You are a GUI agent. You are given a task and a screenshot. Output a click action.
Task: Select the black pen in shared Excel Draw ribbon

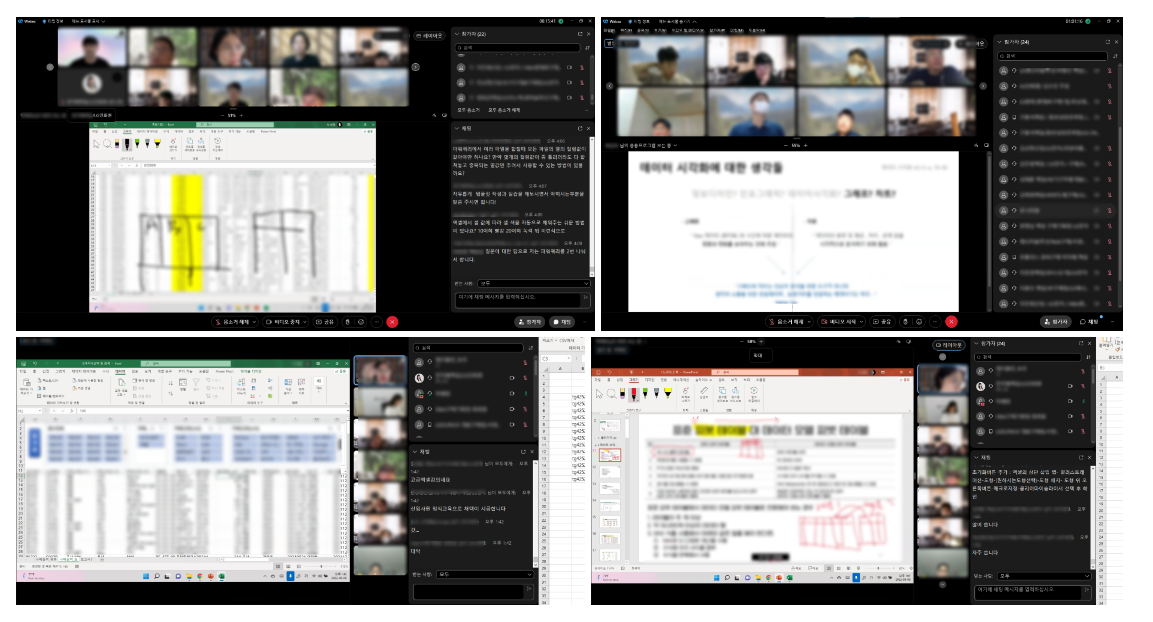click(127, 145)
